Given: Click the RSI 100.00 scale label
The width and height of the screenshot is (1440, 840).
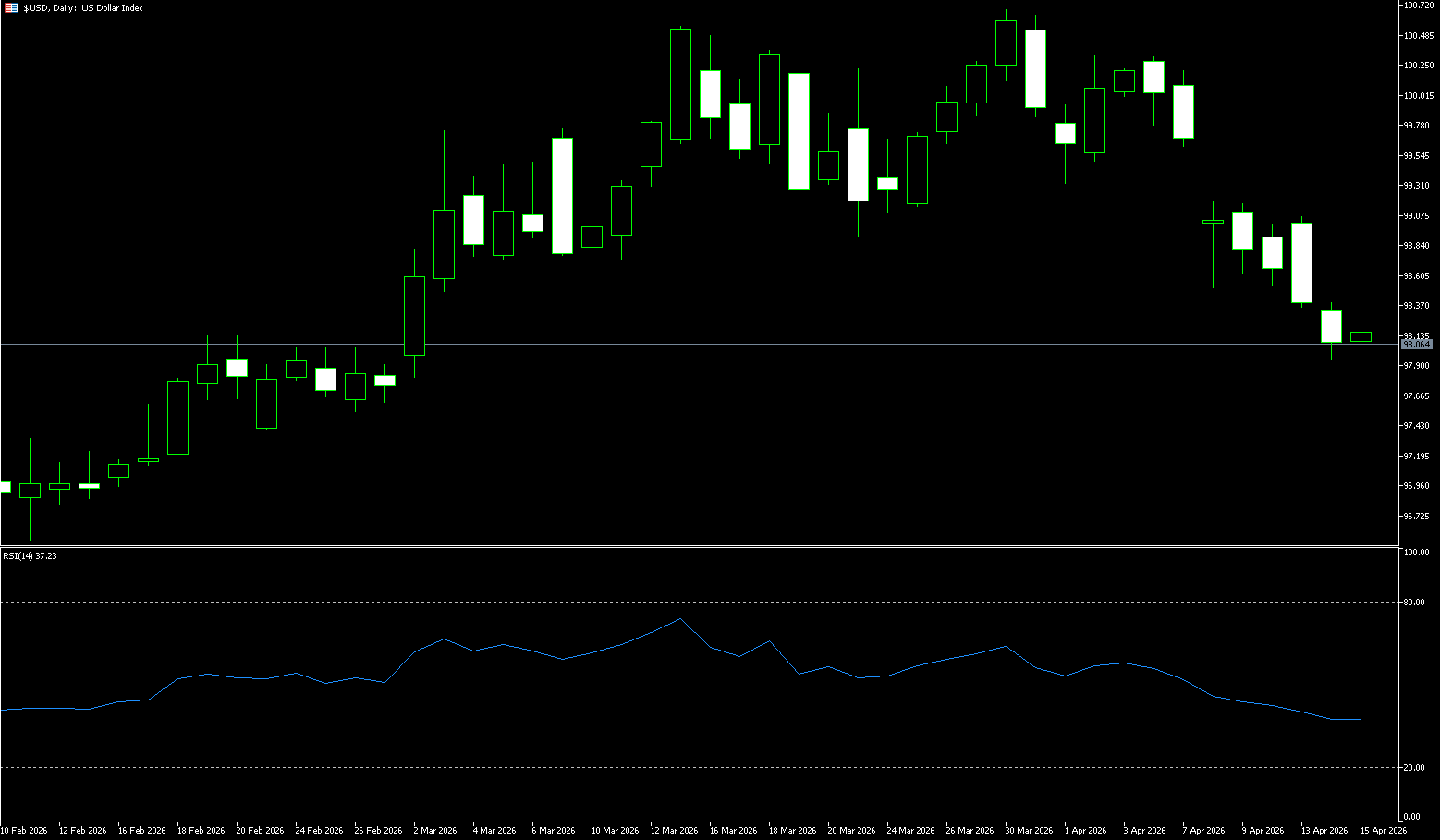Looking at the screenshot, I should [x=1416, y=553].
